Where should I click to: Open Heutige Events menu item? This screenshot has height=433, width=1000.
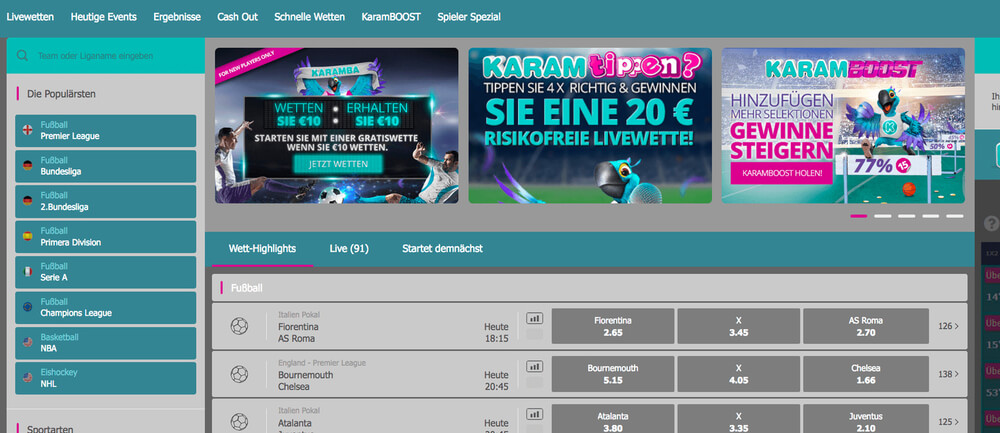click(104, 17)
